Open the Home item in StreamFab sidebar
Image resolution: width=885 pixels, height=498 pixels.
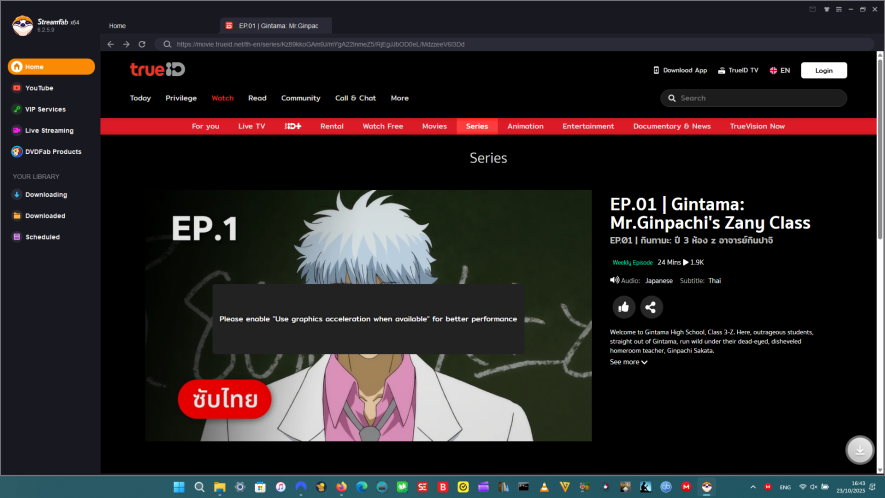51,67
